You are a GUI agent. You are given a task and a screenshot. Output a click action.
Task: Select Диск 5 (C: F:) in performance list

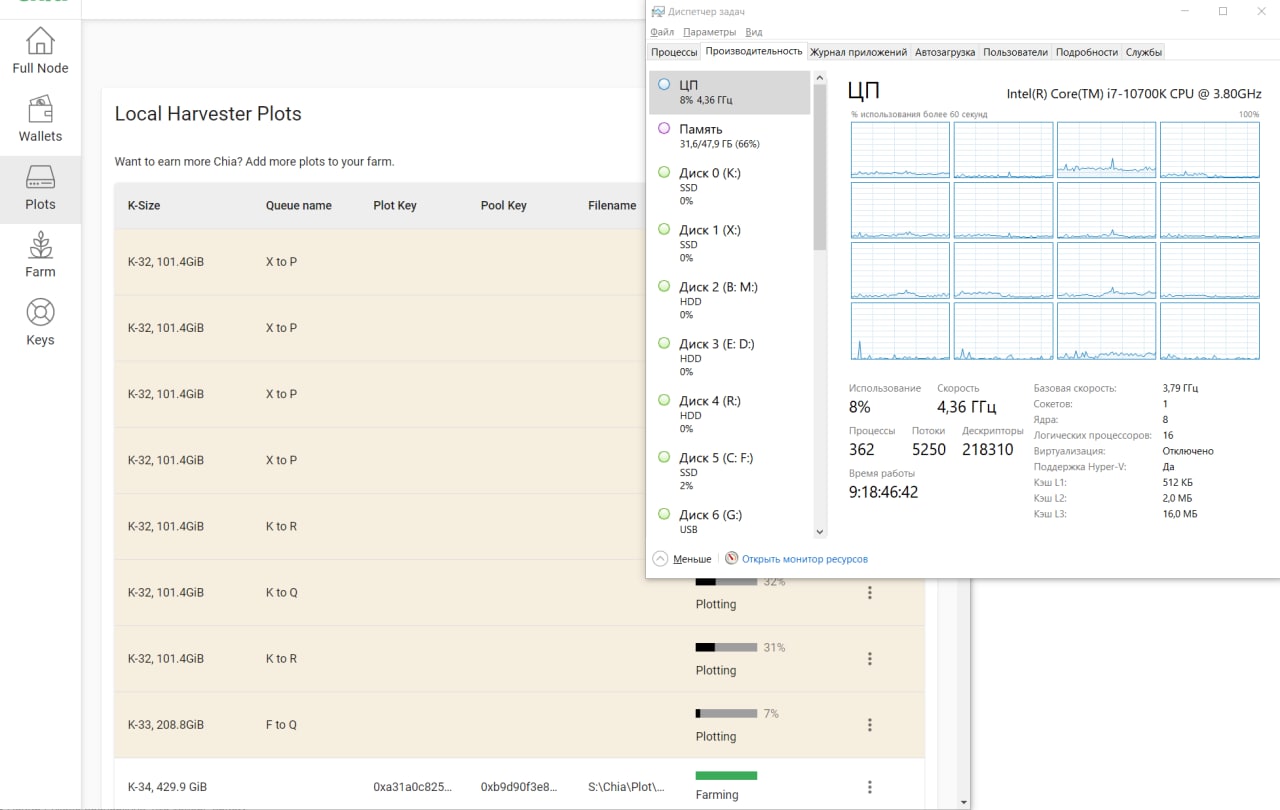coord(730,471)
